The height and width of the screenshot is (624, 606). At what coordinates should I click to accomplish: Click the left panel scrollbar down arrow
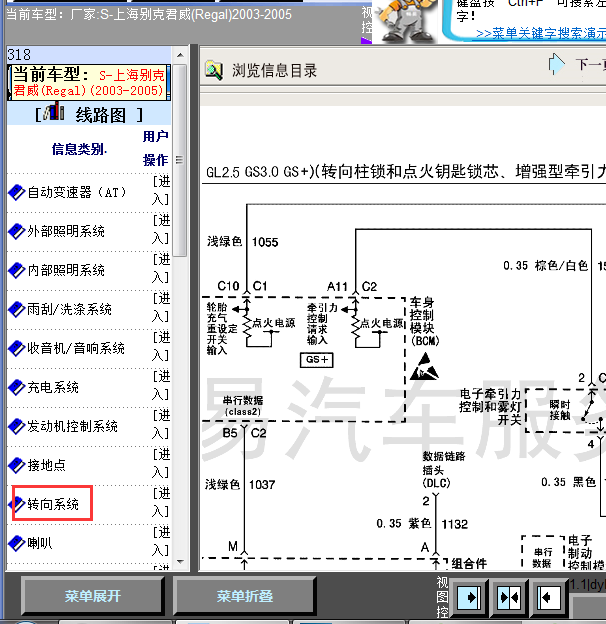[180, 562]
